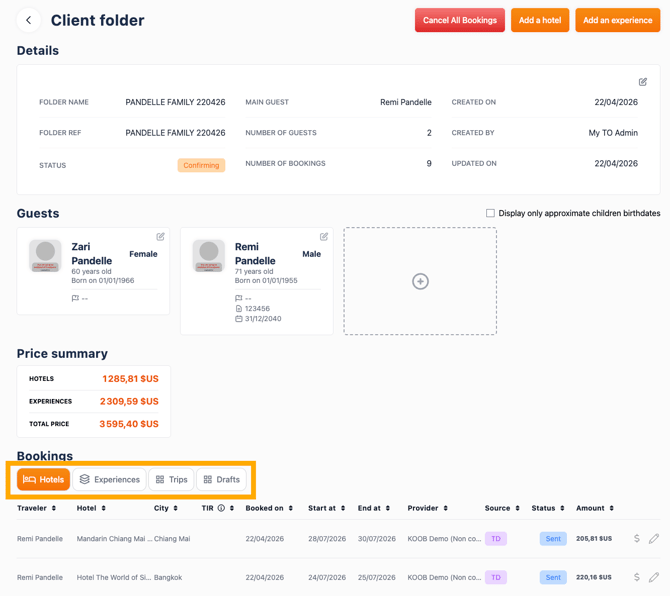Edit folder details pencil icon

(643, 82)
